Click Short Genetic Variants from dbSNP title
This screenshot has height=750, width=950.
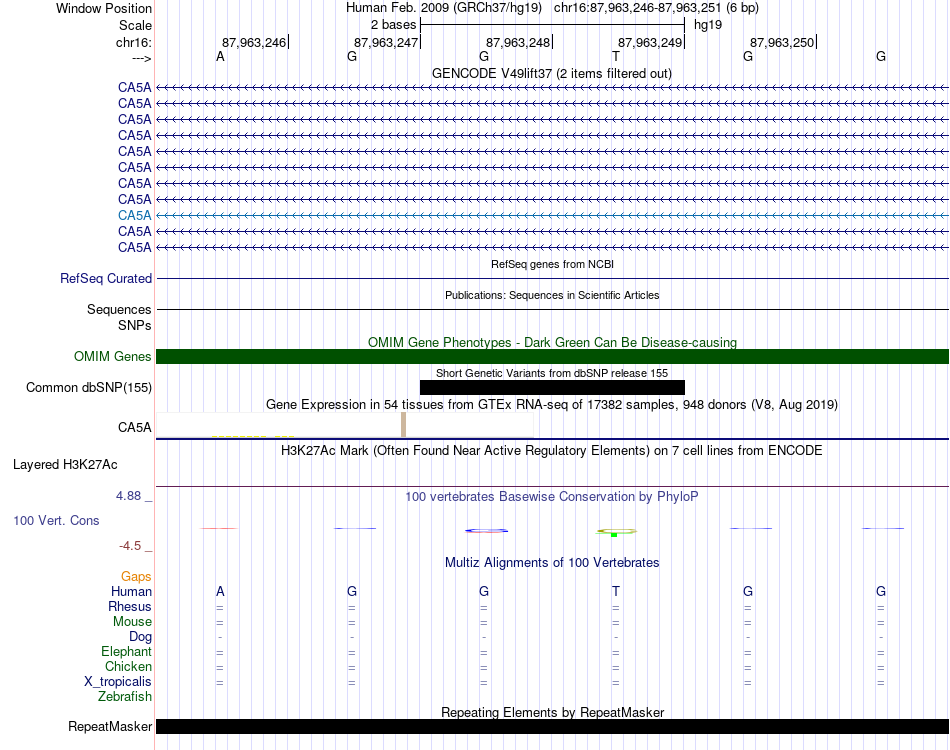click(552, 373)
